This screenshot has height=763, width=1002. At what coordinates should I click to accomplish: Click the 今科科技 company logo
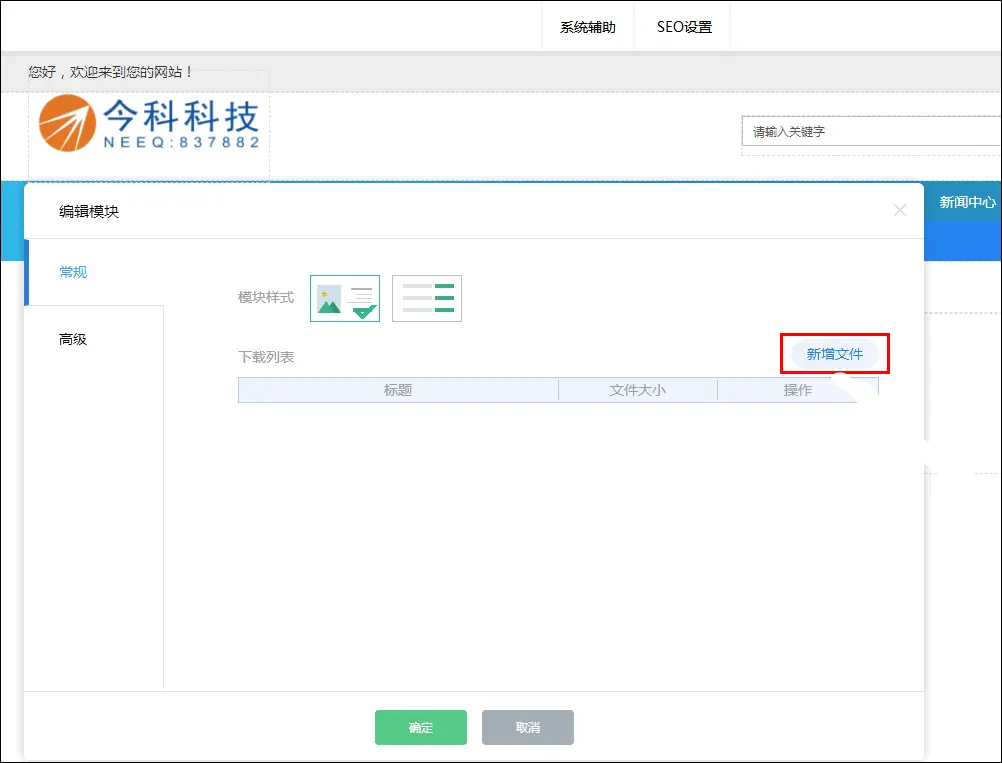[x=149, y=124]
